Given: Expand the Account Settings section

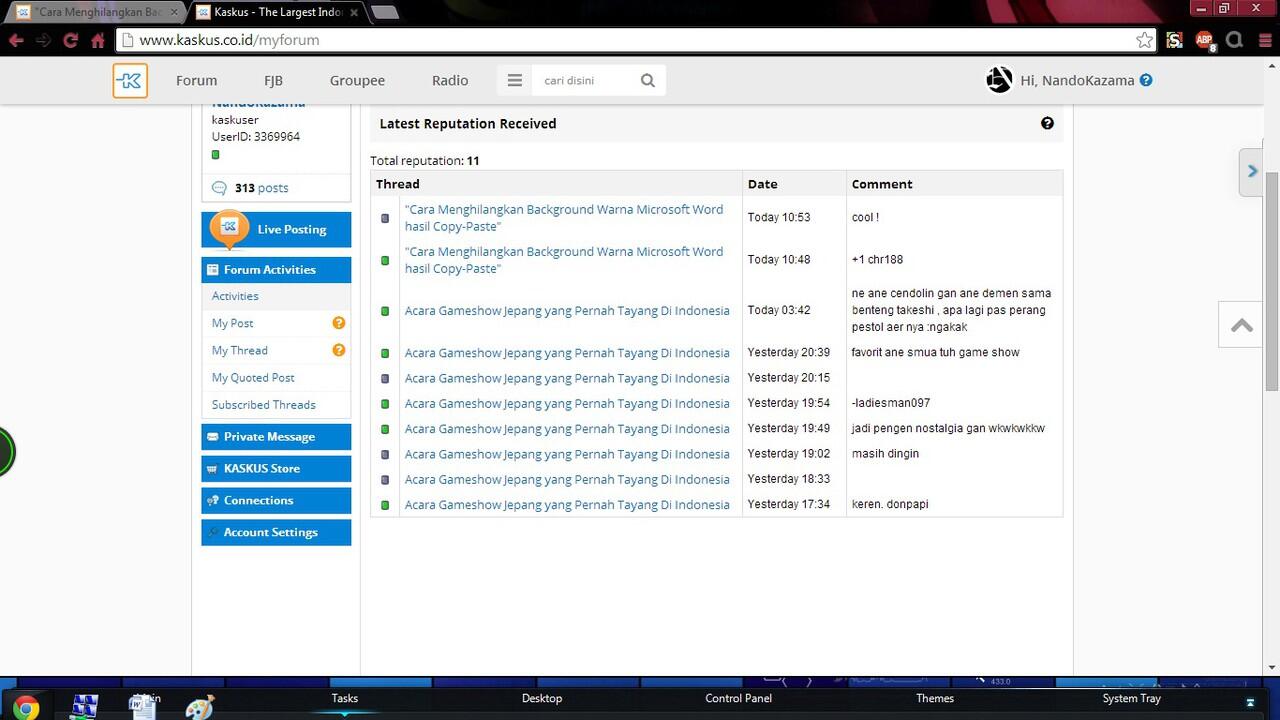Looking at the screenshot, I should pos(276,533).
